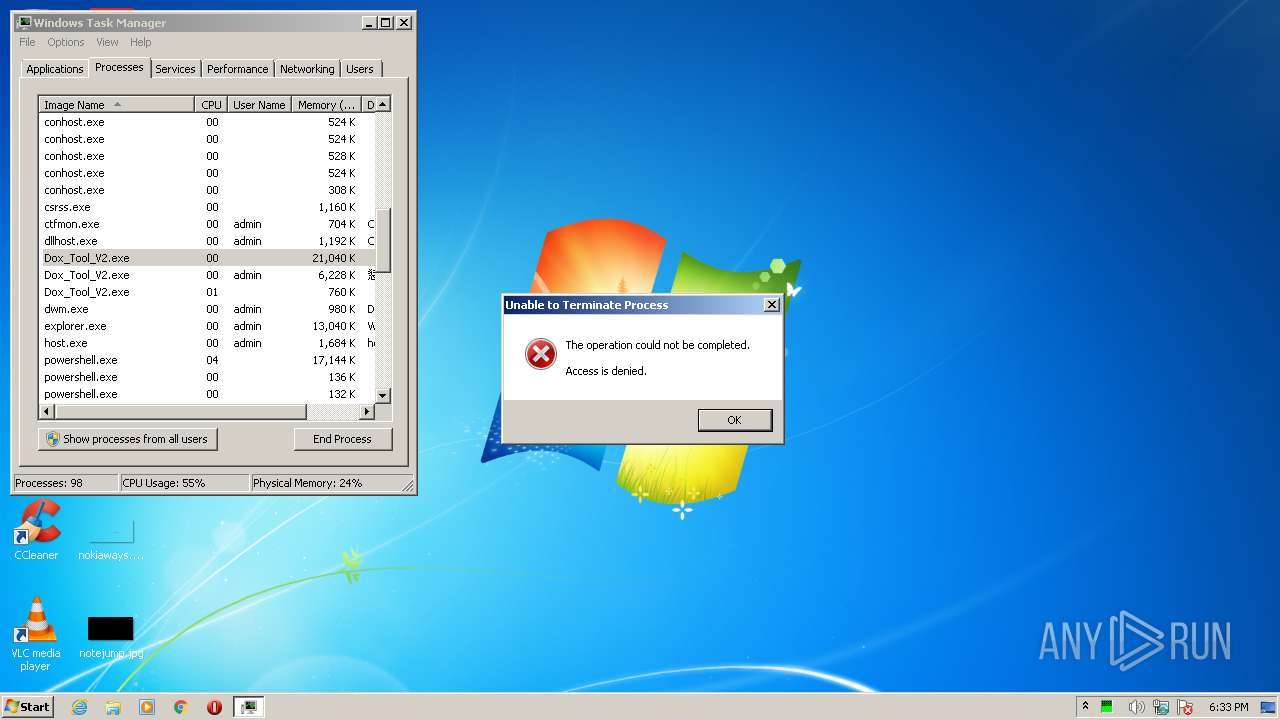Click CPU Usage 55% status entry
The height and width of the screenshot is (720, 1280).
pos(184,483)
